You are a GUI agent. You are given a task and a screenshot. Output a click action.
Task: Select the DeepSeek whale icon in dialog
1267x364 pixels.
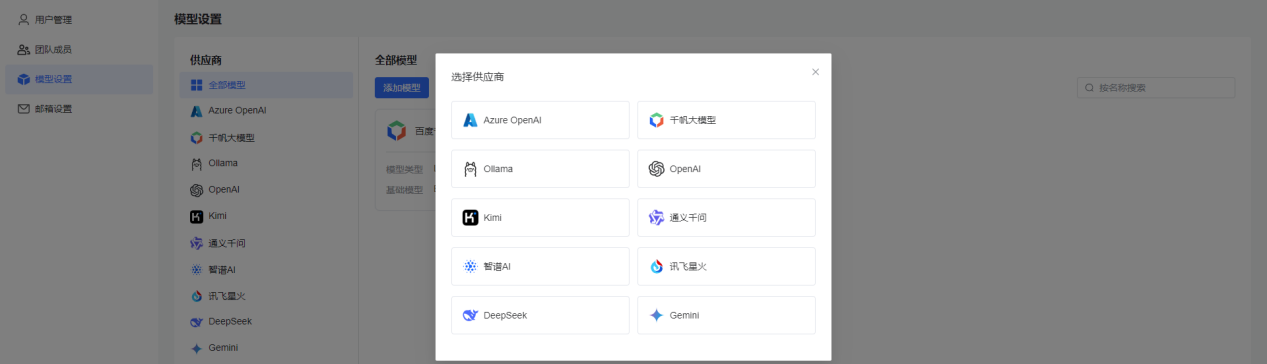coord(470,315)
